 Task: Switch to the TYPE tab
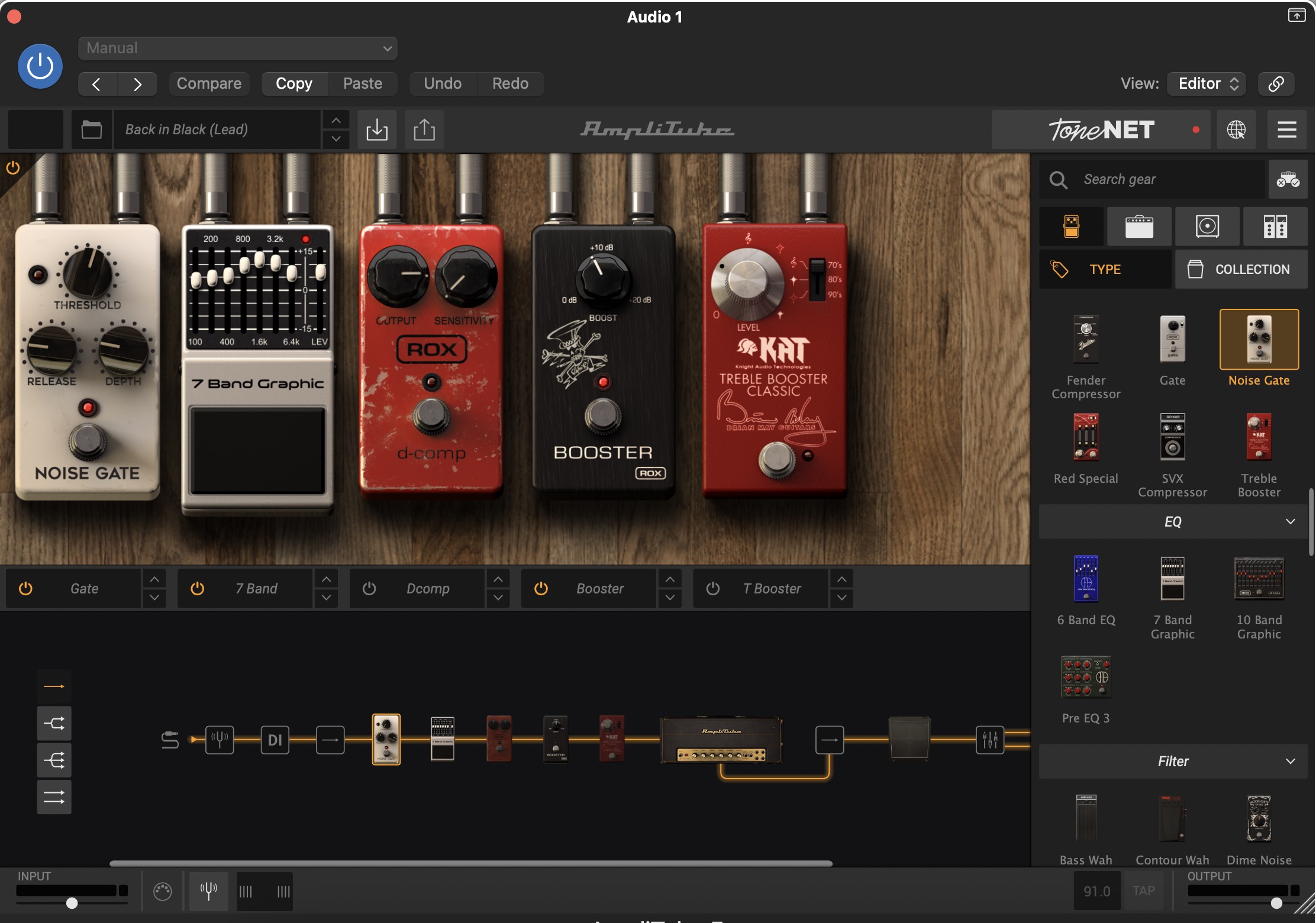pyautogui.click(x=1105, y=269)
